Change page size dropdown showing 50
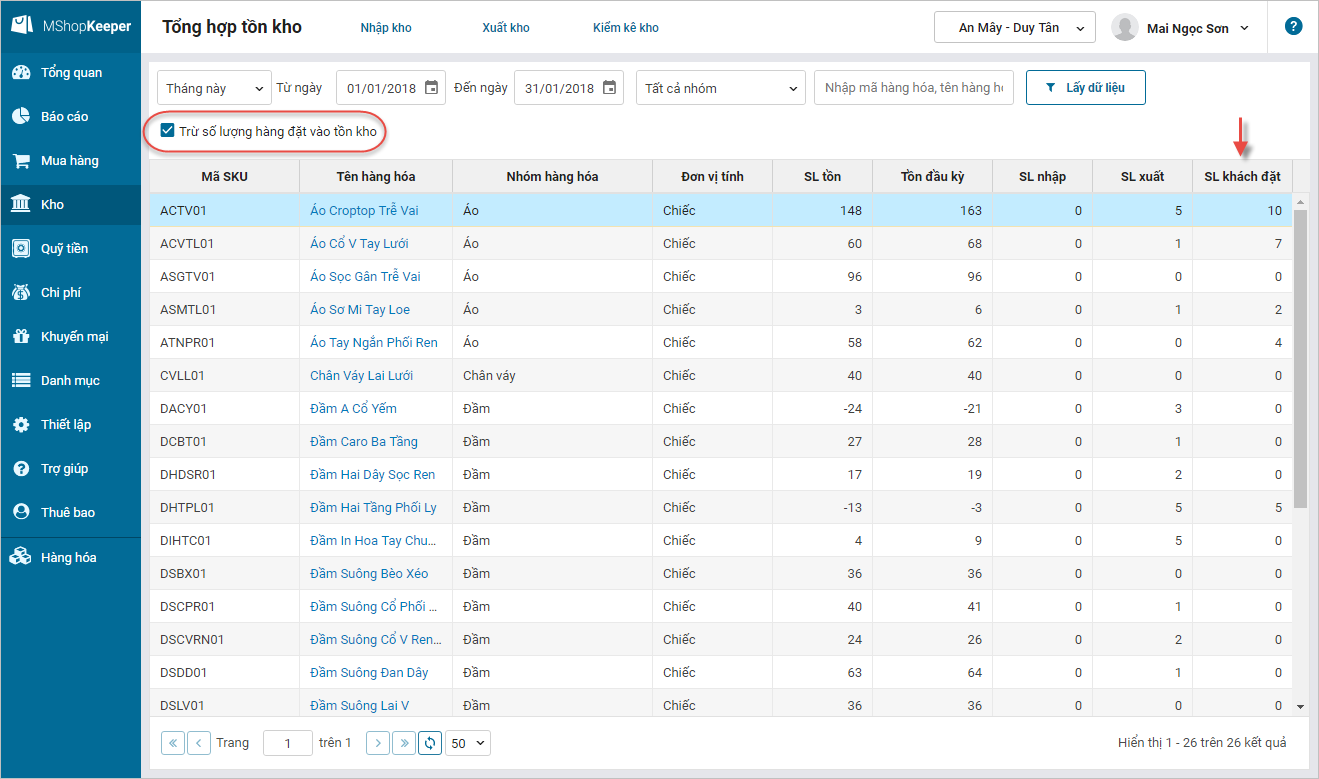Image resolution: width=1319 pixels, height=779 pixels. coord(468,743)
